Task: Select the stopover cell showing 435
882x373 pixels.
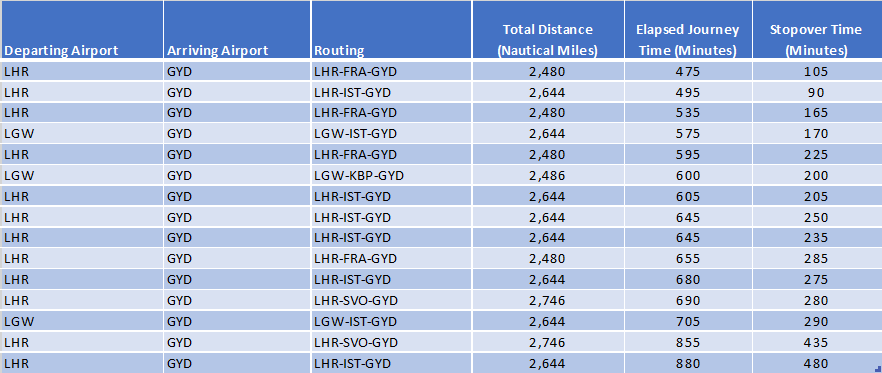Action: 817,342
